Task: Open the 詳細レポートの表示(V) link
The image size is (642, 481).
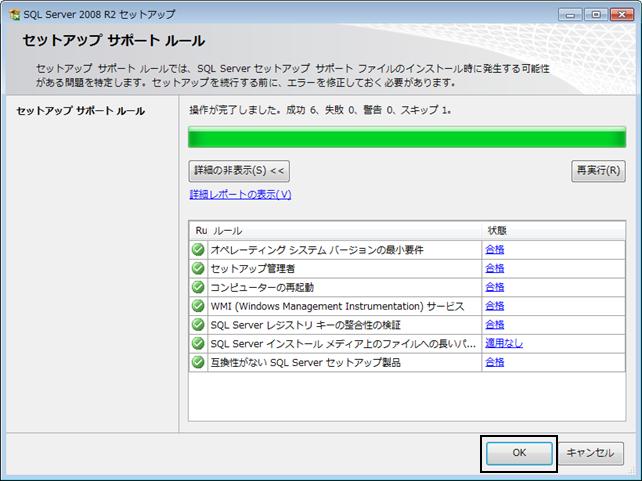Action: coord(240,194)
